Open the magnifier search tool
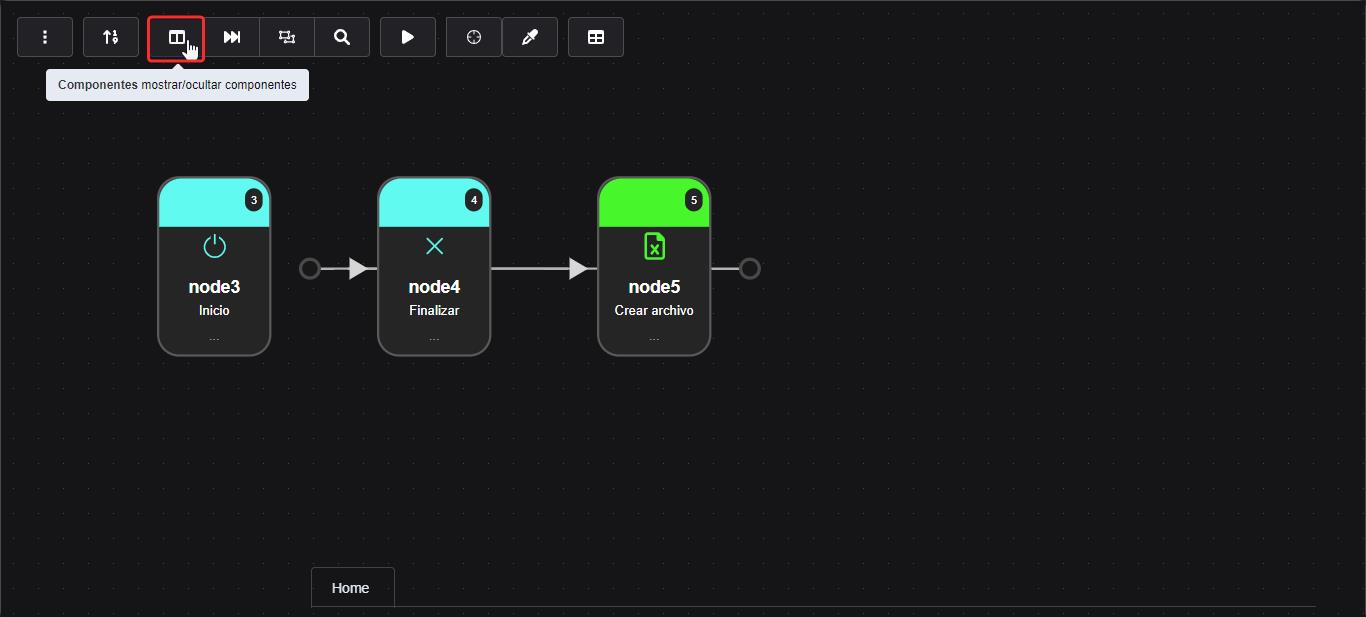Viewport: 1366px width, 617px height. [342, 37]
